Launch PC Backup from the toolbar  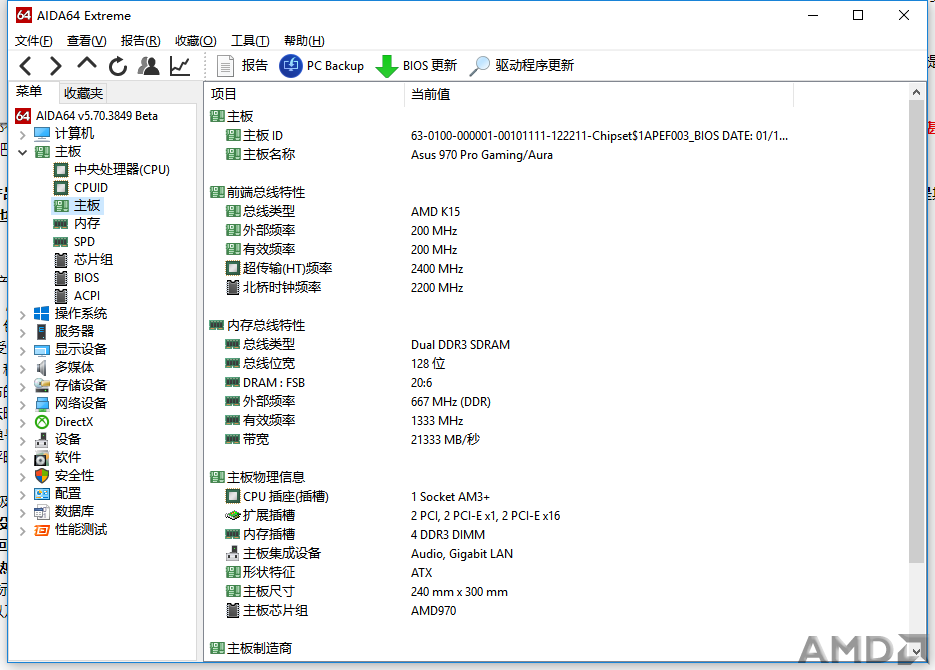321,66
